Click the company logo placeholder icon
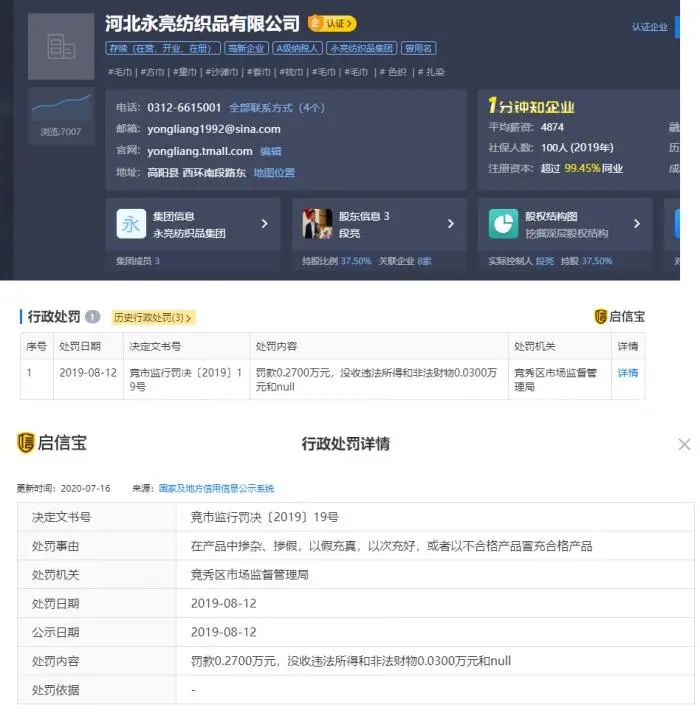Screen dimensions: 700x719 [61, 46]
